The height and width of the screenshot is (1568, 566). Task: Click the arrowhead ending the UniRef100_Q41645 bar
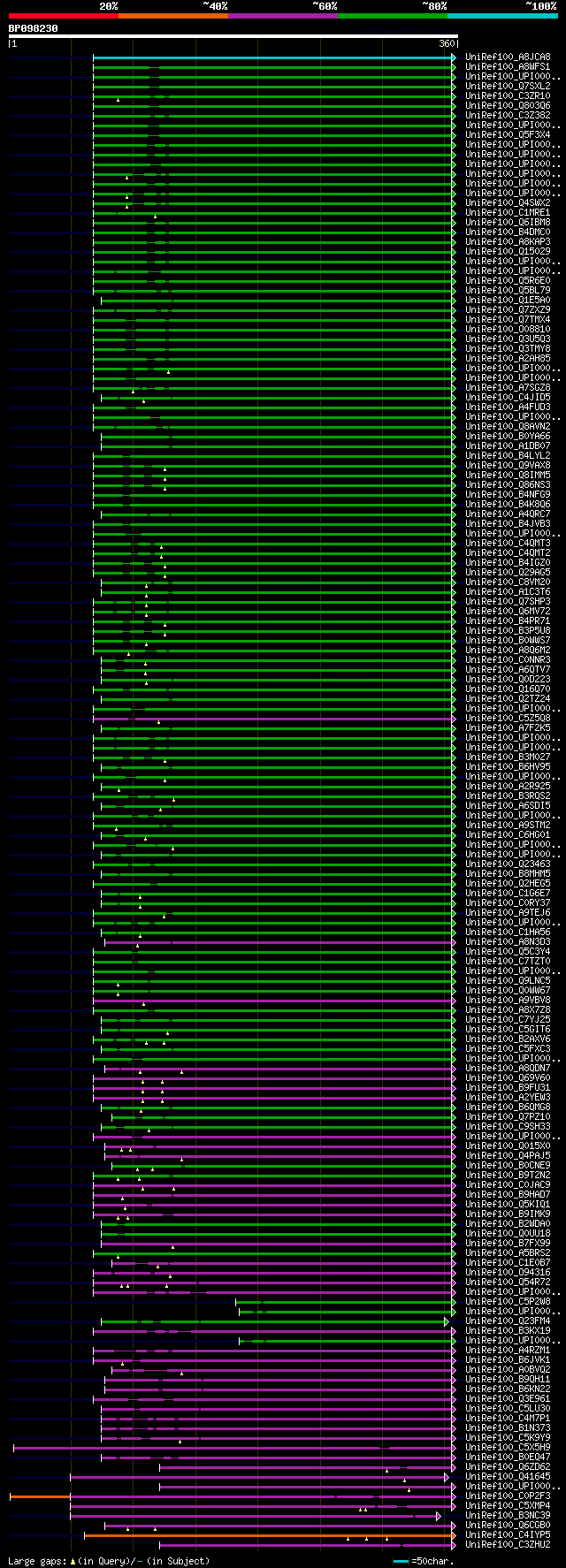point(447,1477)
